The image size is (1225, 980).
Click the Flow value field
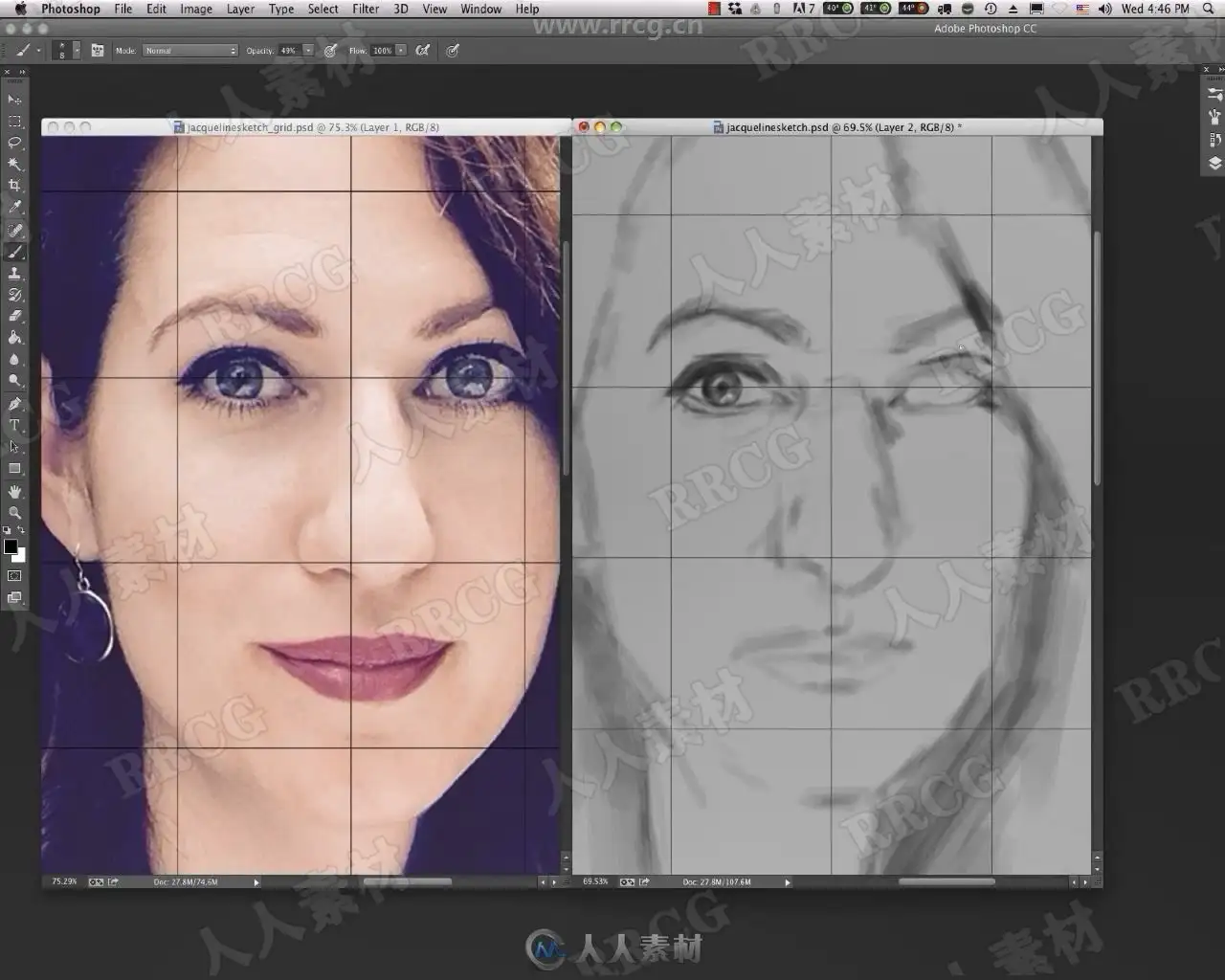(x=383, y=50)
